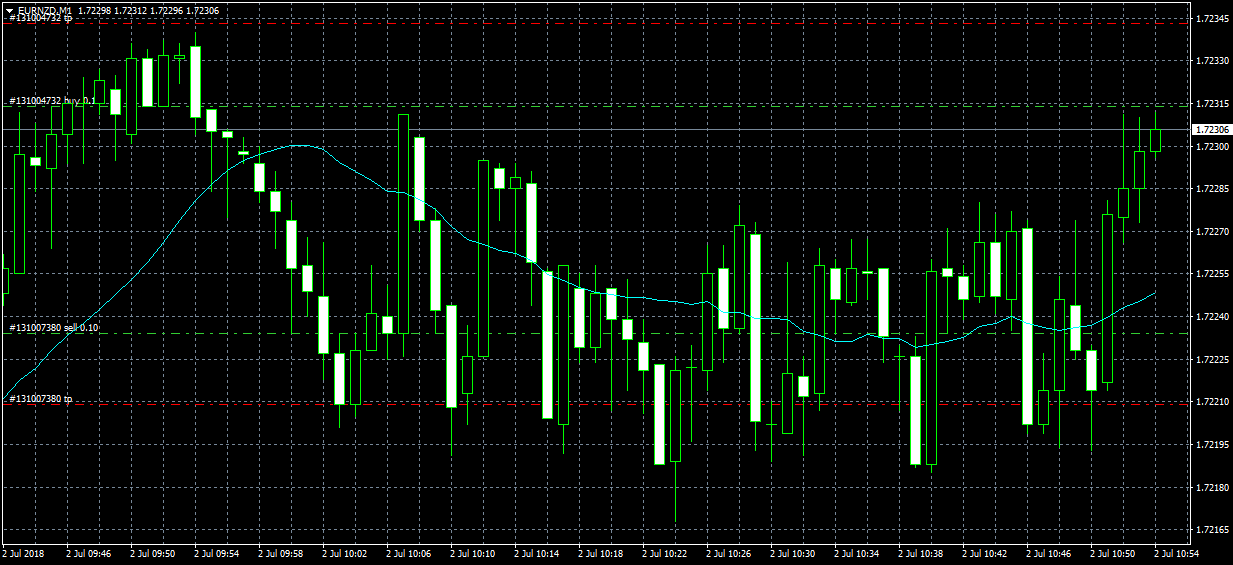The height and width of the screenshot is (565, 1233).
Task: Click the 2 Jul 10:38 time label
Action: [x=920, y=553]
